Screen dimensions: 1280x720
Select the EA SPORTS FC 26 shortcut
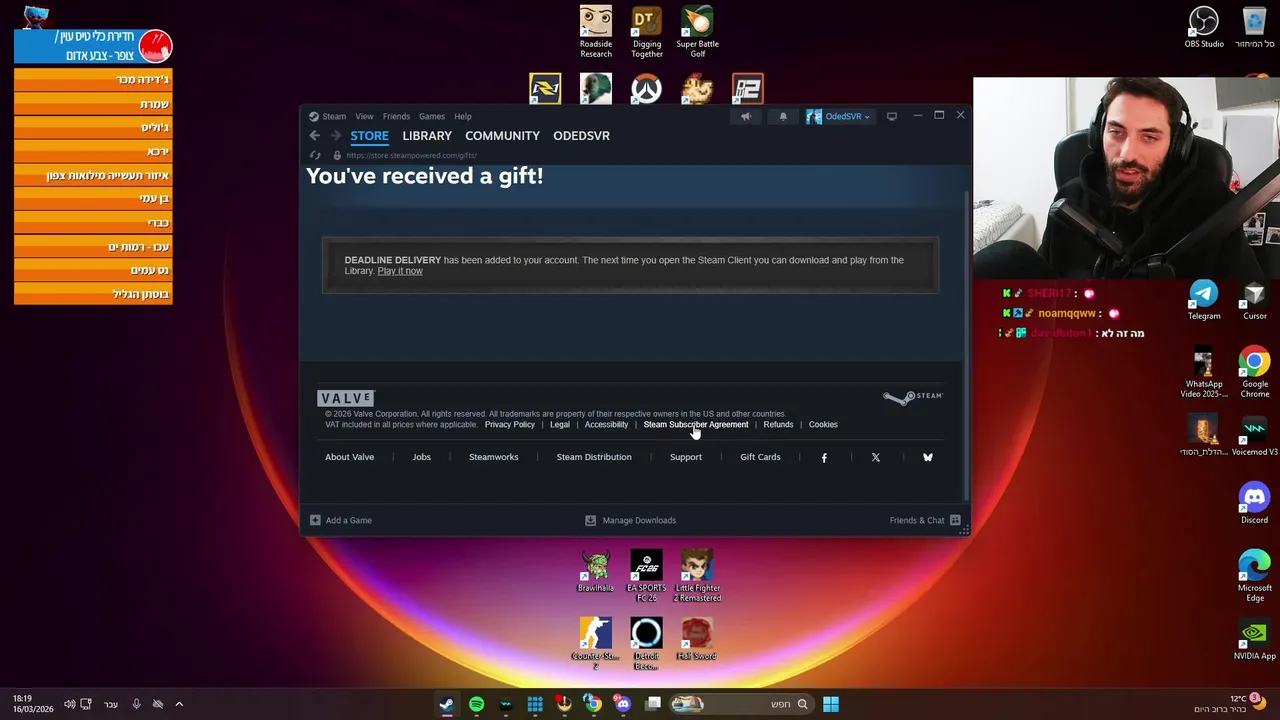646,576
